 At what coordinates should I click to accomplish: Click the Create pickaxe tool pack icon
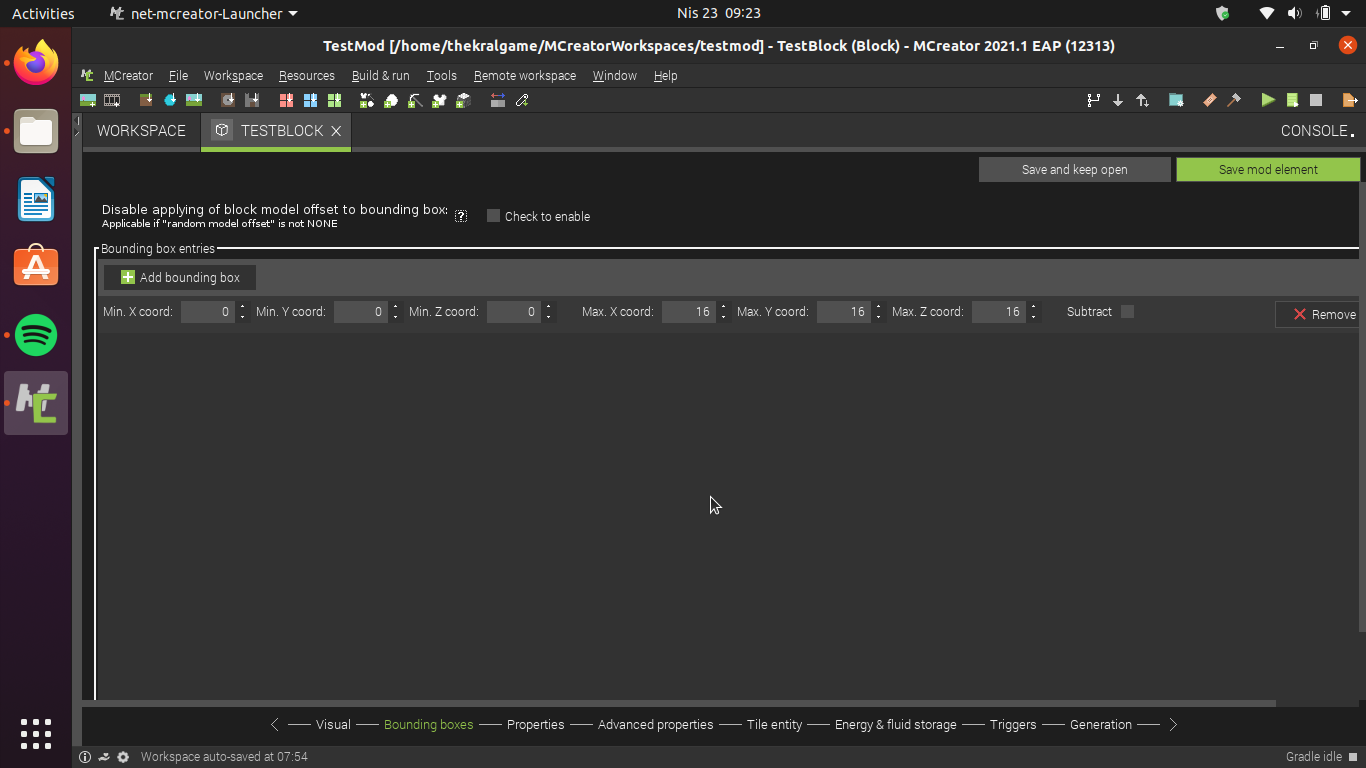[x=415, y=100]
